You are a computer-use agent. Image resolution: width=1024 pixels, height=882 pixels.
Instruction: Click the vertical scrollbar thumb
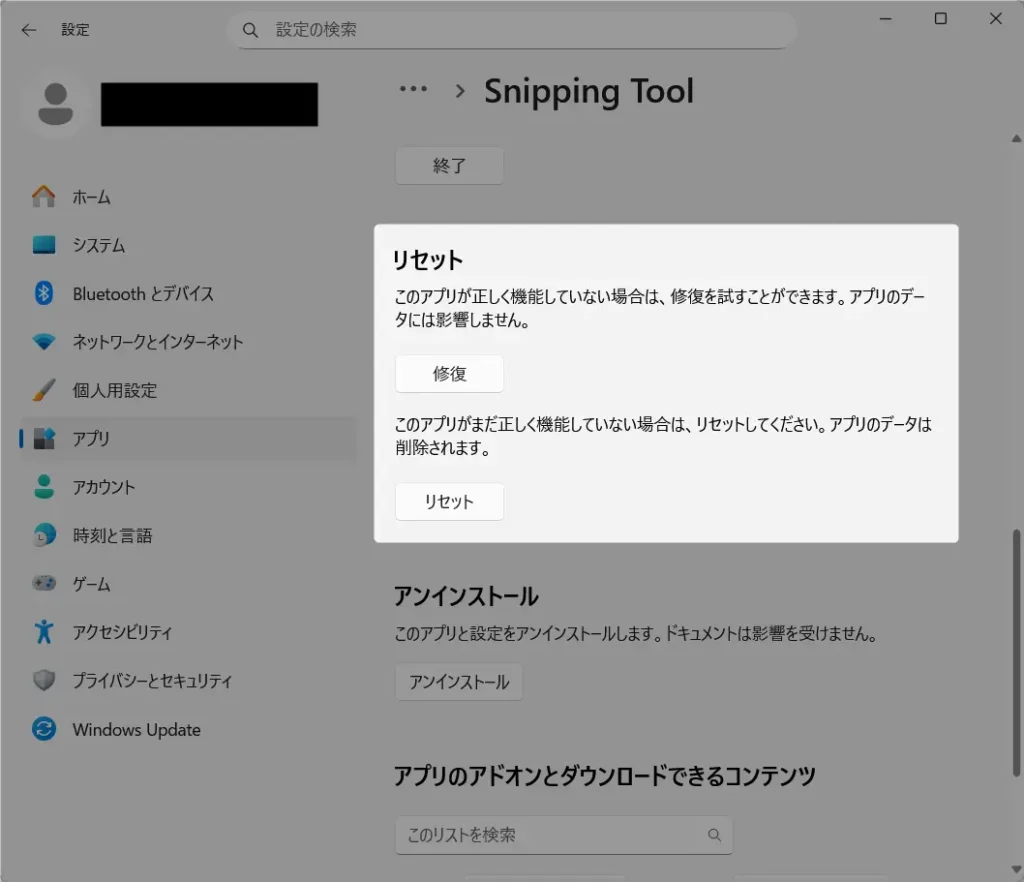click(x=1016, y=653)
